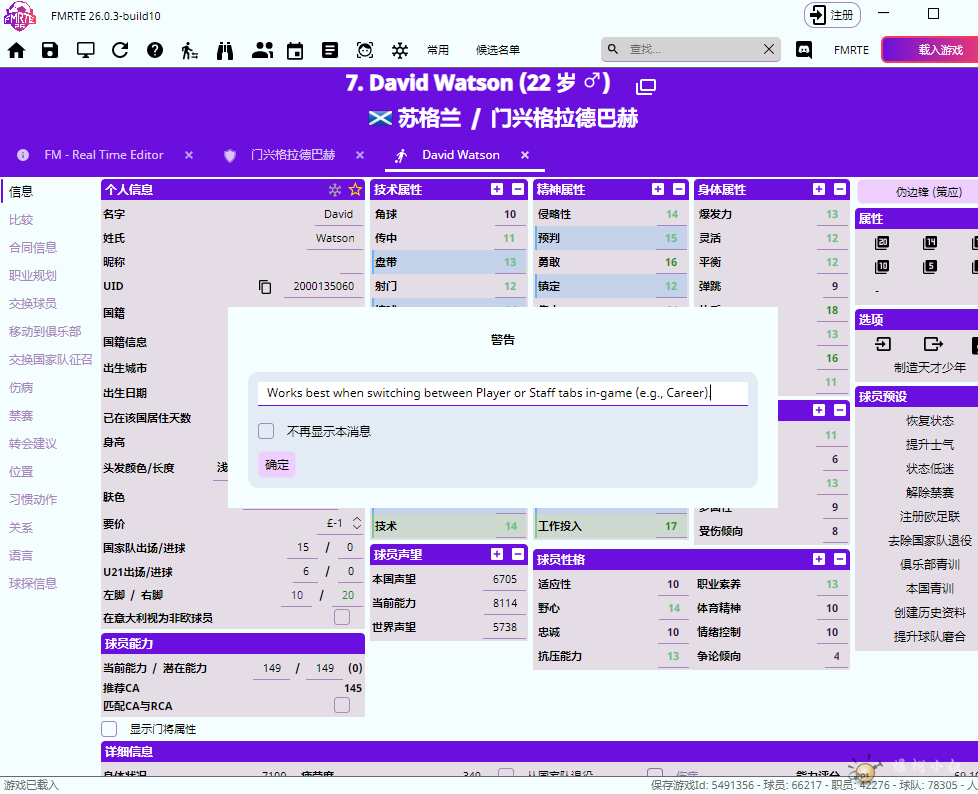Open the Discord icon link
978x794 pixels.
click(803, 50)
